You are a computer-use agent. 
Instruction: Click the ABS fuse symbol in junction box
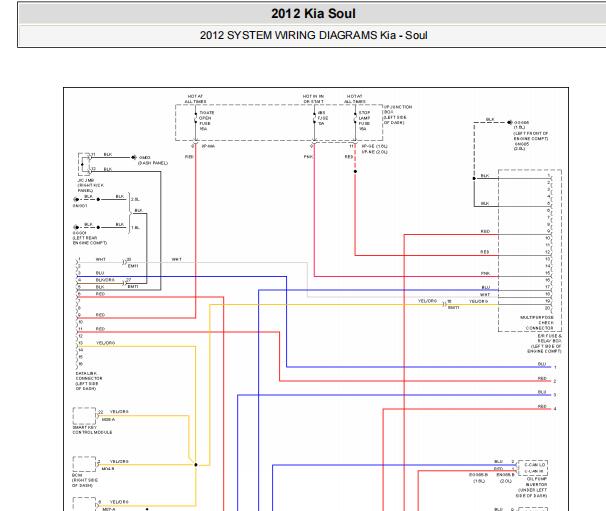pyautogui.click(x=314, y=119)
